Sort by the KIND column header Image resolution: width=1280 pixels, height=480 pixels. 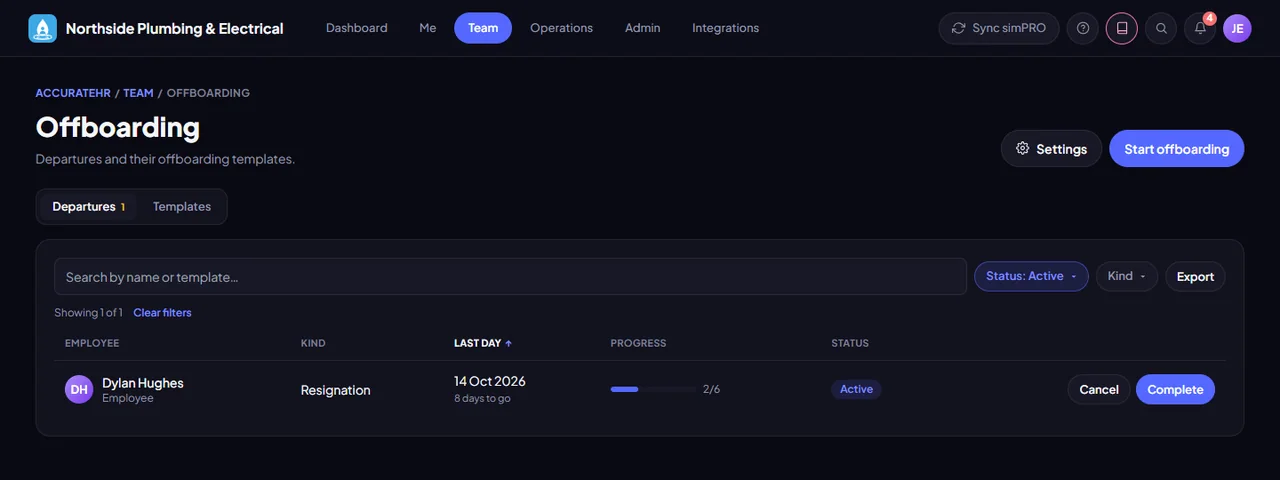point(313,343)
